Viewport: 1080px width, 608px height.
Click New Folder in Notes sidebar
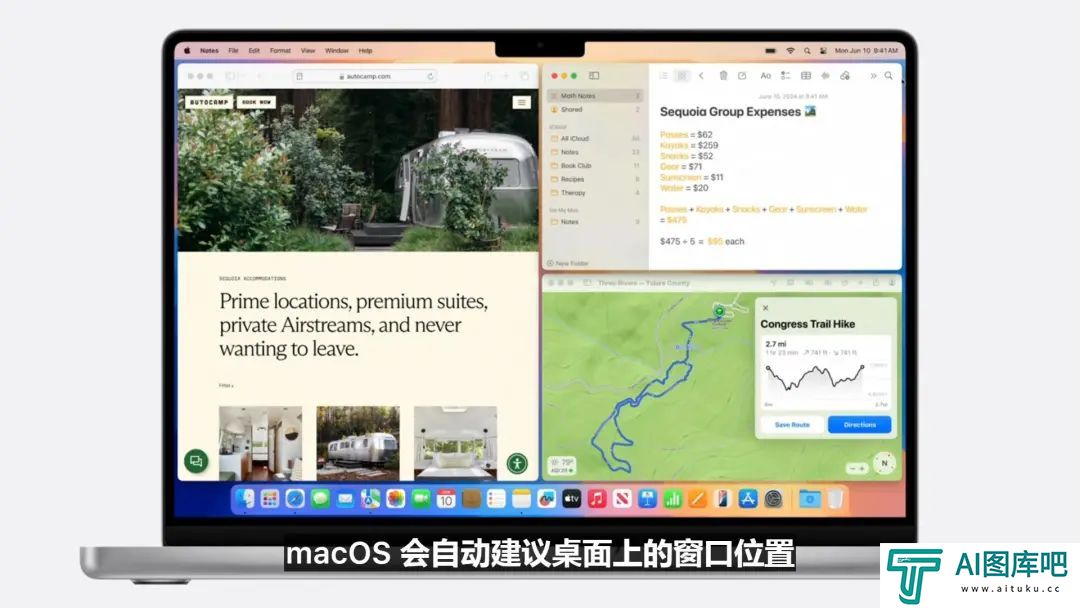[x=568, y=263]
